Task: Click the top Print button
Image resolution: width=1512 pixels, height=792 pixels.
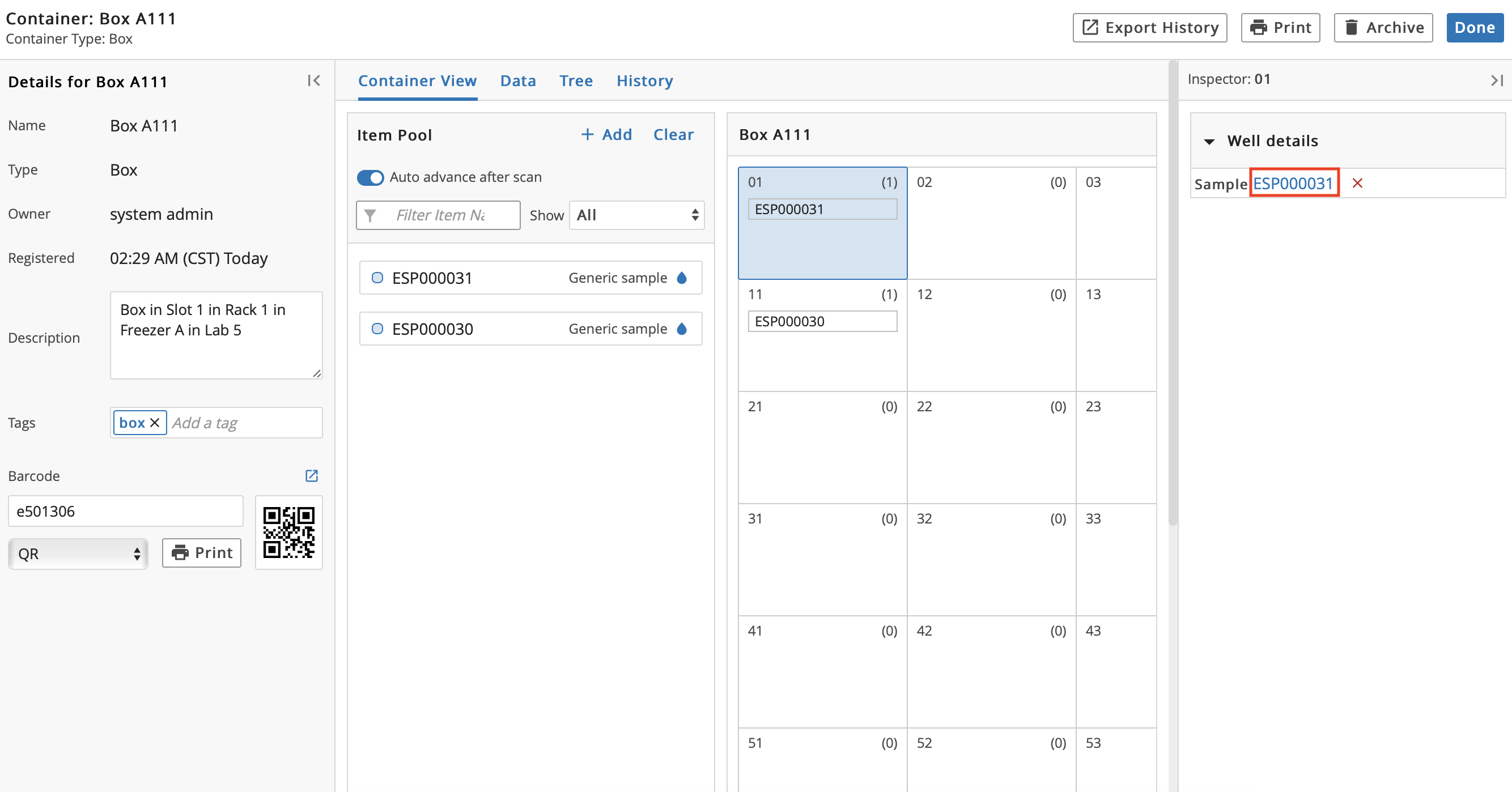Action: pyautogui.click(x=1280, y=28)
